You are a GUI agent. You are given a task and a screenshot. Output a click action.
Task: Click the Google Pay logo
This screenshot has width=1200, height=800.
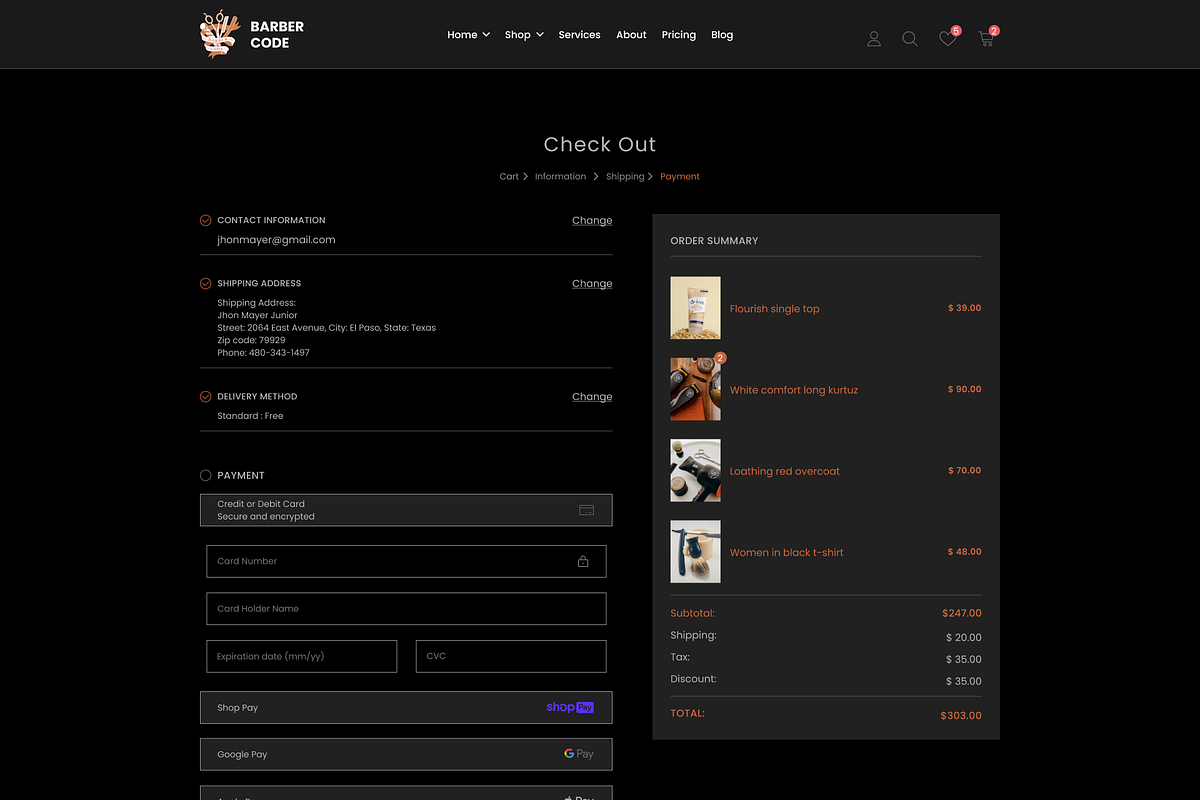(x=579, y=754)
